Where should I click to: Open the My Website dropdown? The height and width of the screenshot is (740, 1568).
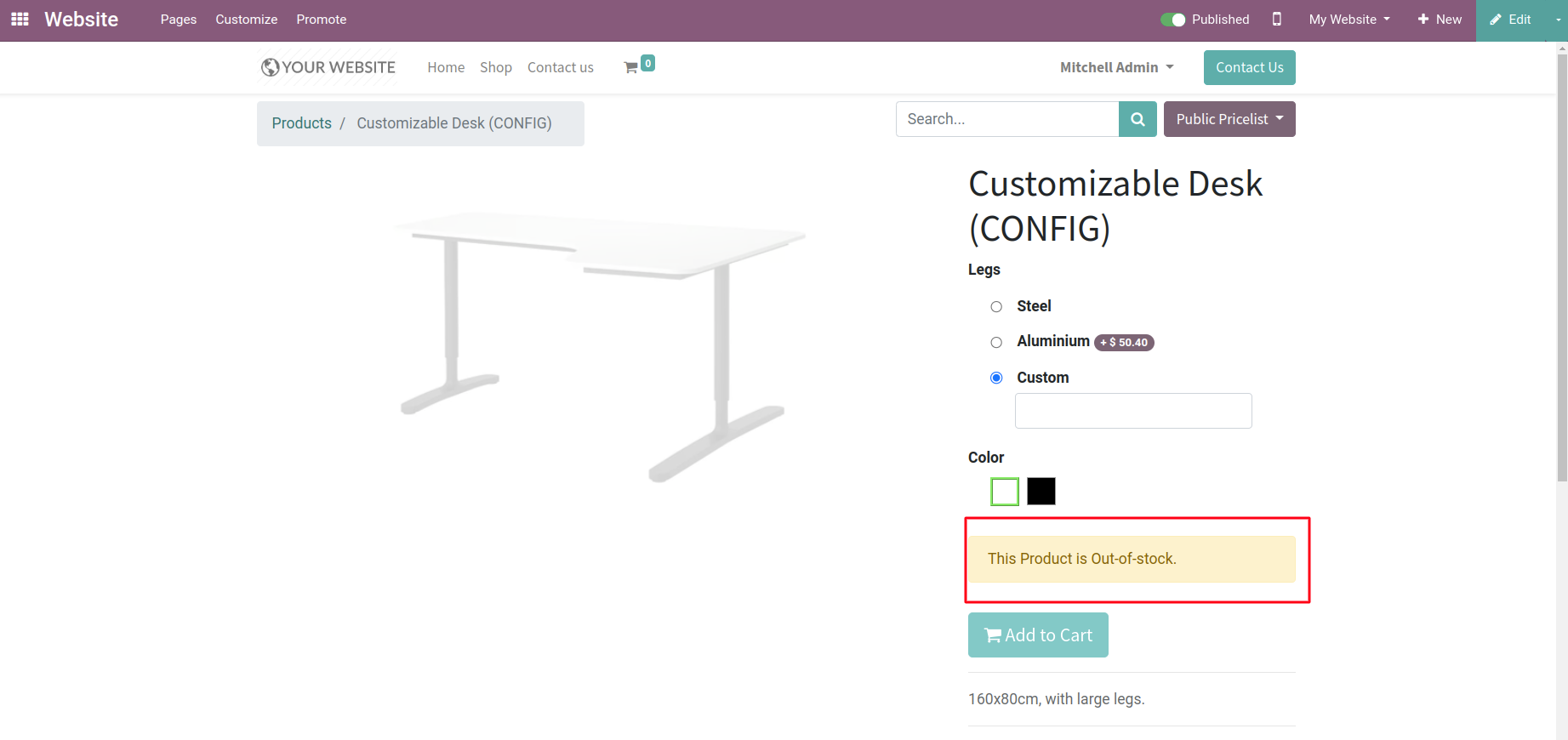click(1349, 20)
